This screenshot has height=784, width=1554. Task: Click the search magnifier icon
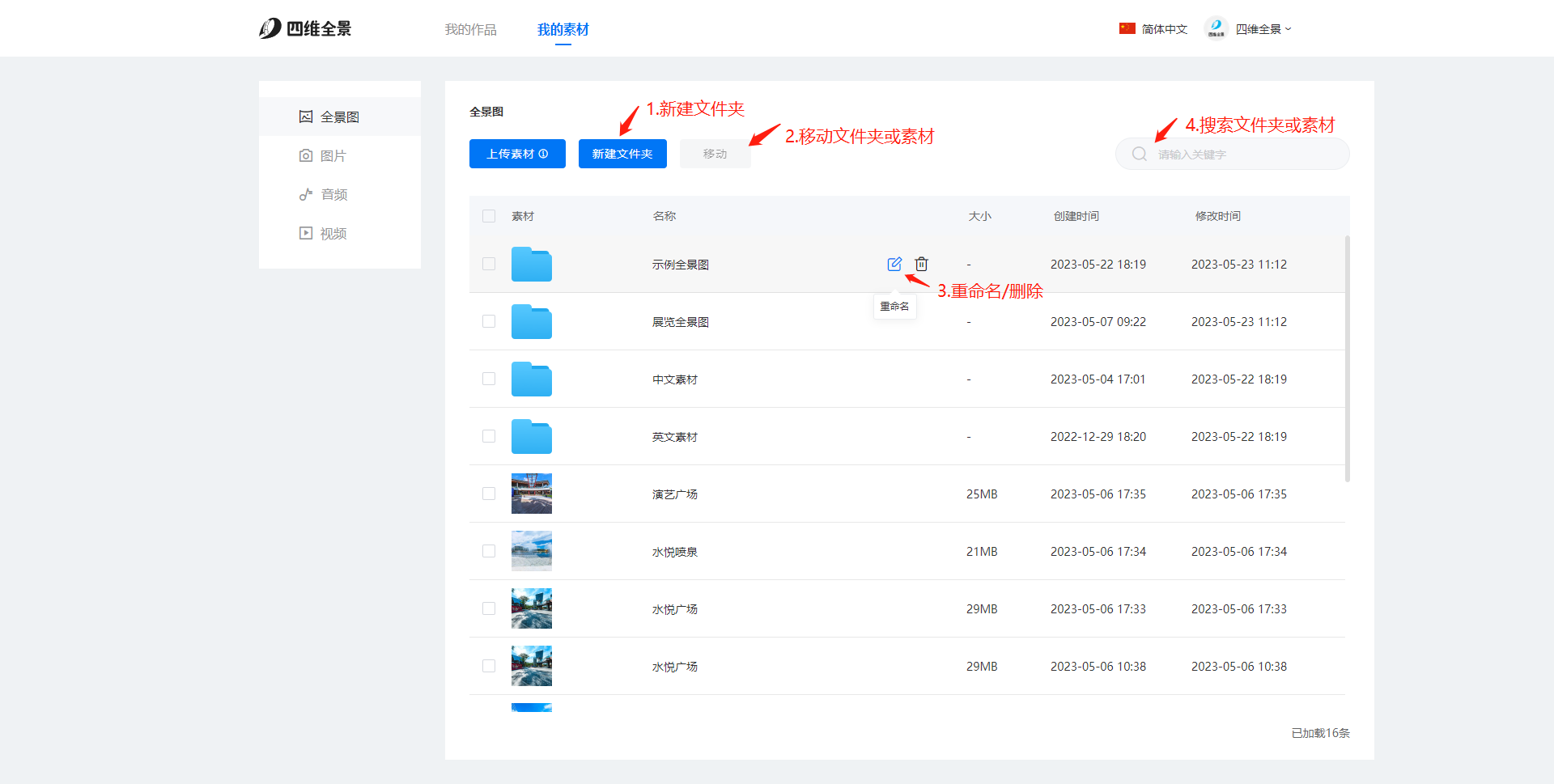[1139, 154]
